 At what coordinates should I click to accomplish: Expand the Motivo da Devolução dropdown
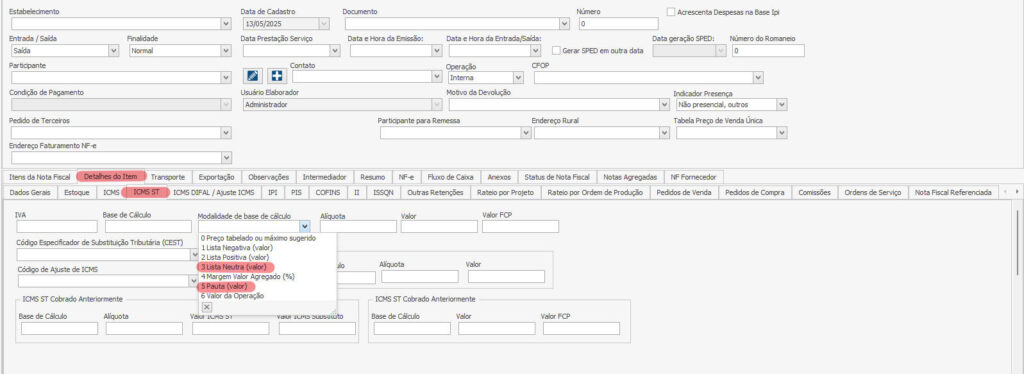(664, 104)
